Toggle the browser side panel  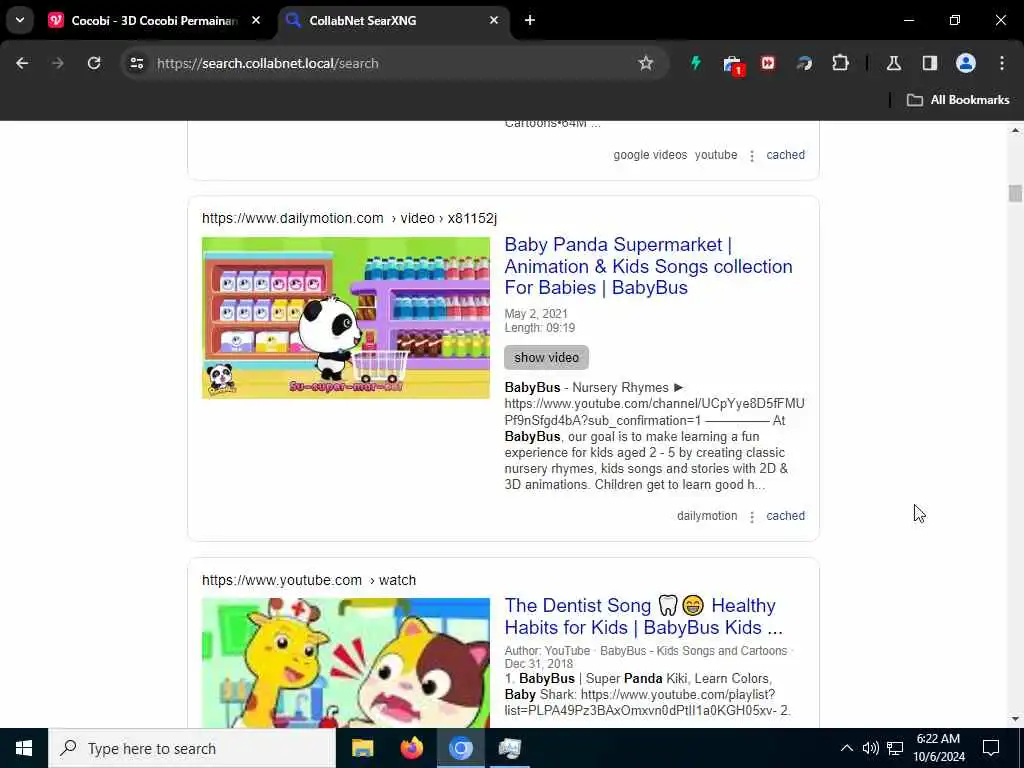[x=929, y=63]
